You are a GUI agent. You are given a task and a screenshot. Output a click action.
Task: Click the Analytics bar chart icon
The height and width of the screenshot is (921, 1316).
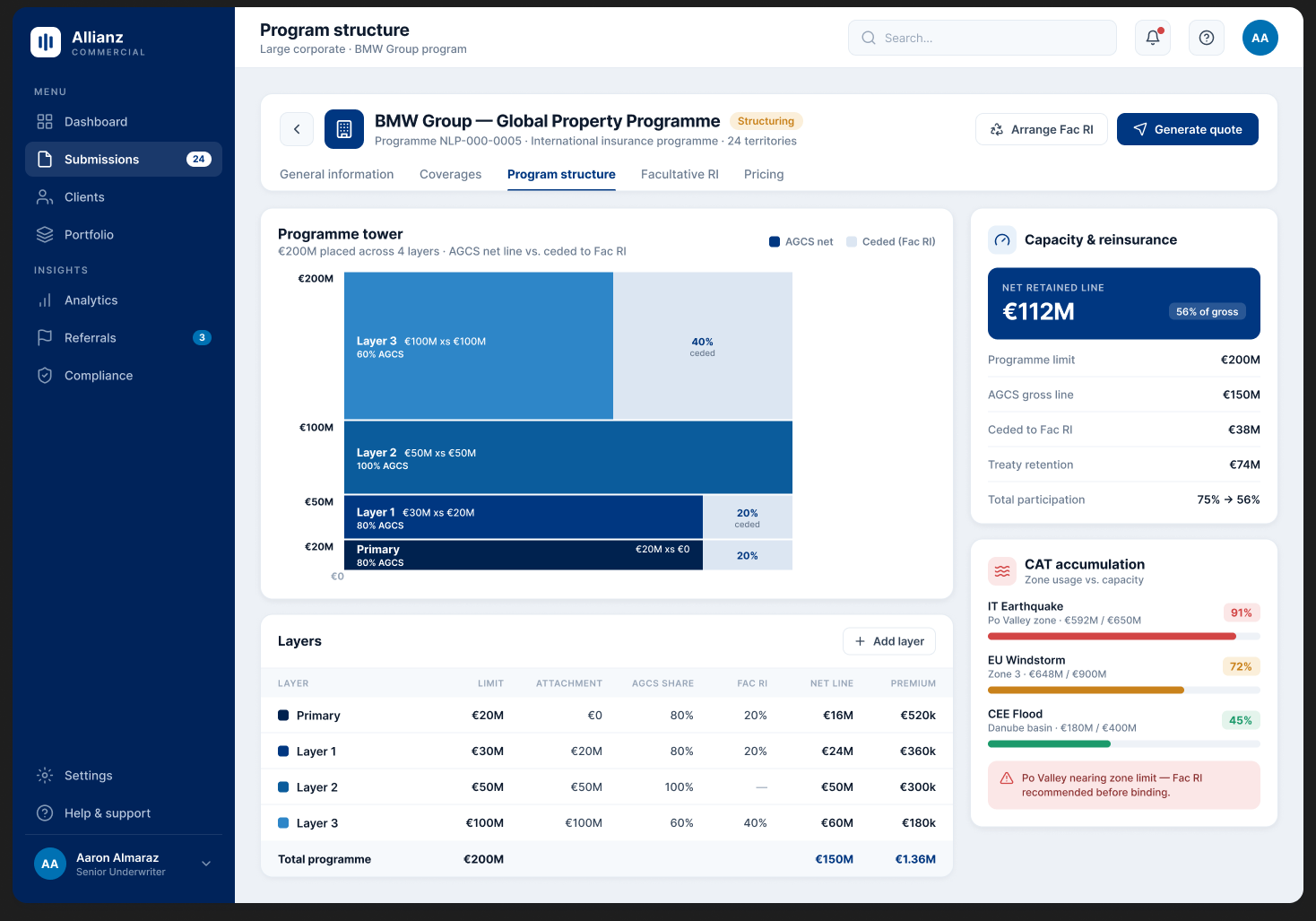tap(45, 300)
